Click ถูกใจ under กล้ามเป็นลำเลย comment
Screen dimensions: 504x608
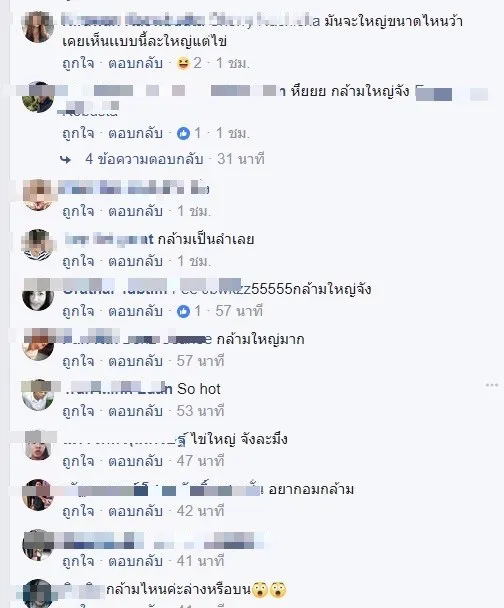click(78, 261)
